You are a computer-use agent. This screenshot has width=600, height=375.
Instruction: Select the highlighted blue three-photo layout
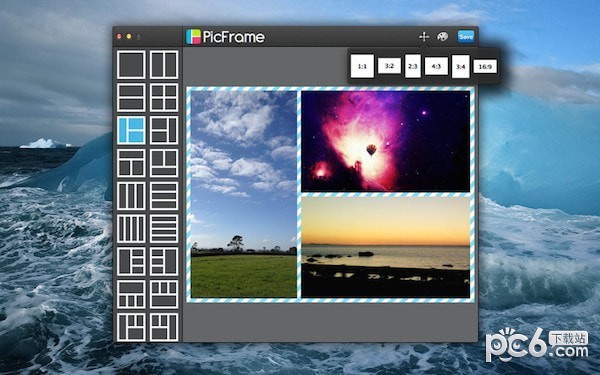point(131,130)
